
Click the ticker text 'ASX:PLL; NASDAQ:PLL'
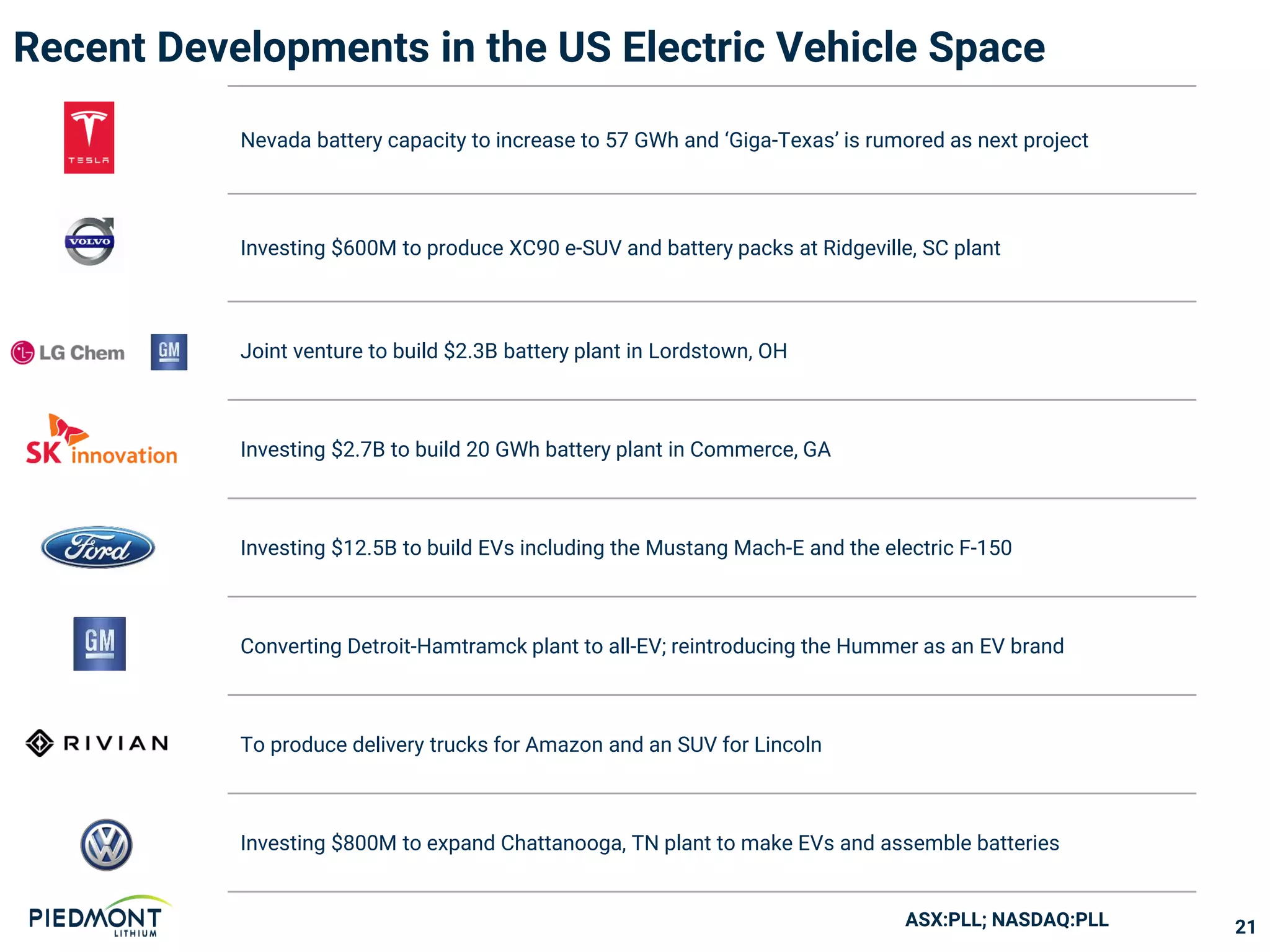click(x=1007, y=920)
